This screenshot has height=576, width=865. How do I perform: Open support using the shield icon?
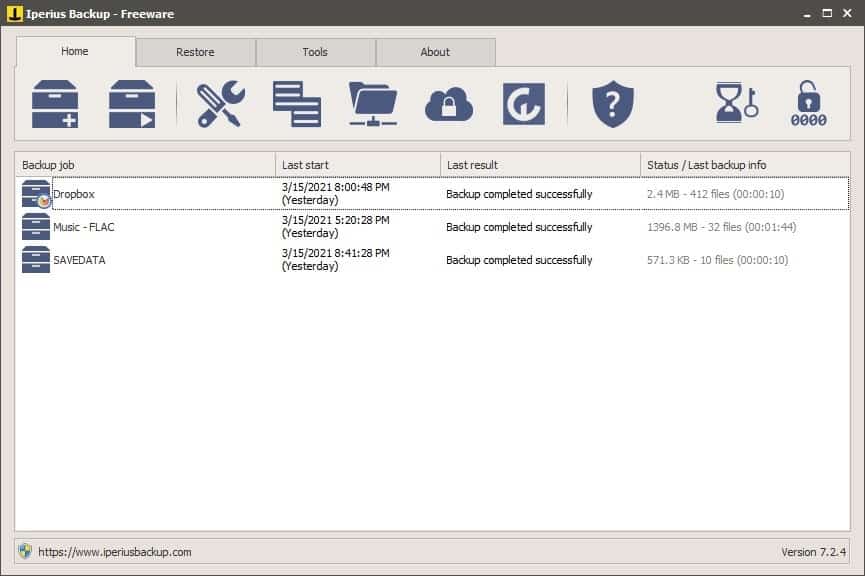(x=613, y=100)
